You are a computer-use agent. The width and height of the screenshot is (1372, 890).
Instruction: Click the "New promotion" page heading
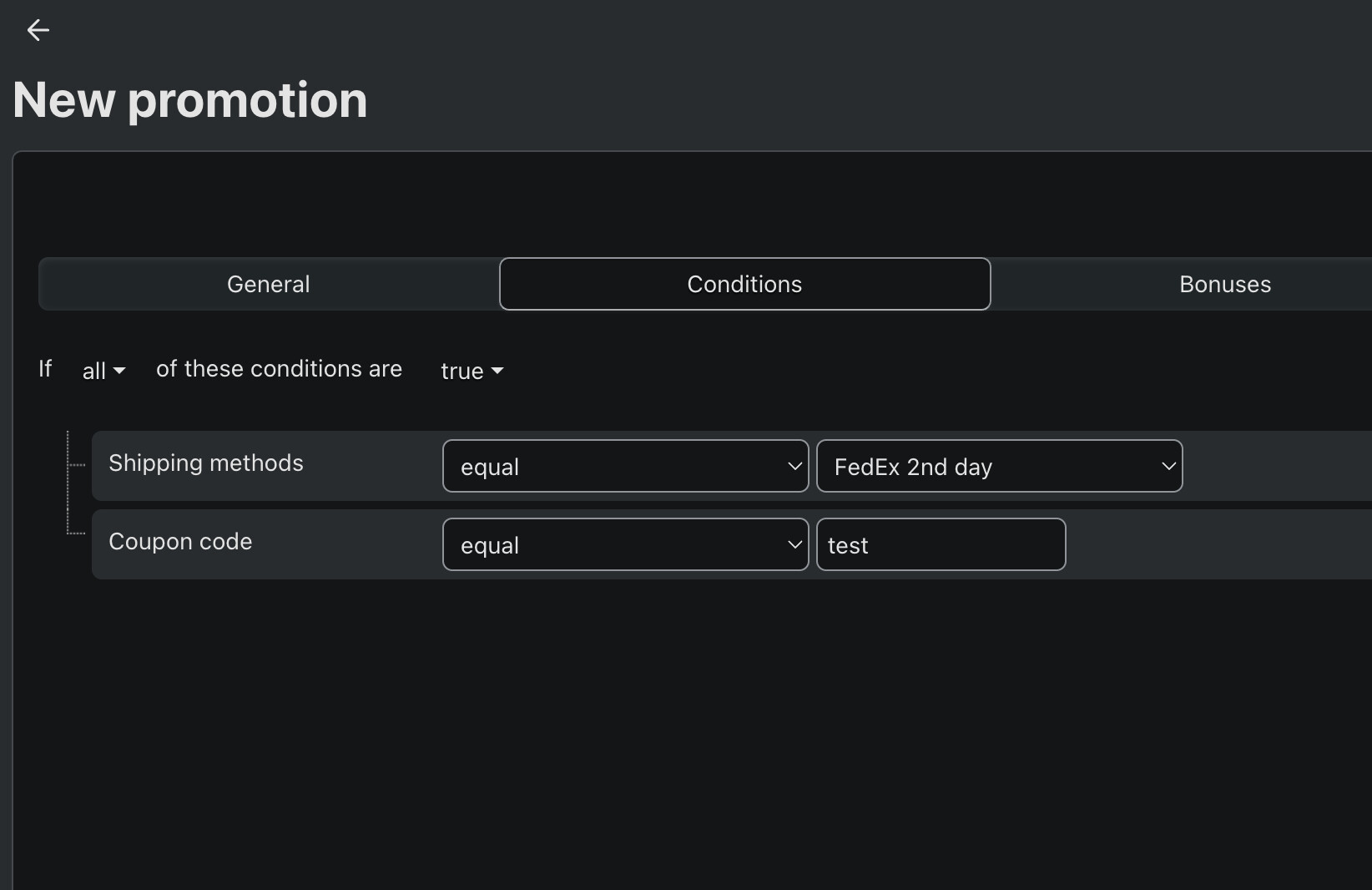[x=190, y=100]
